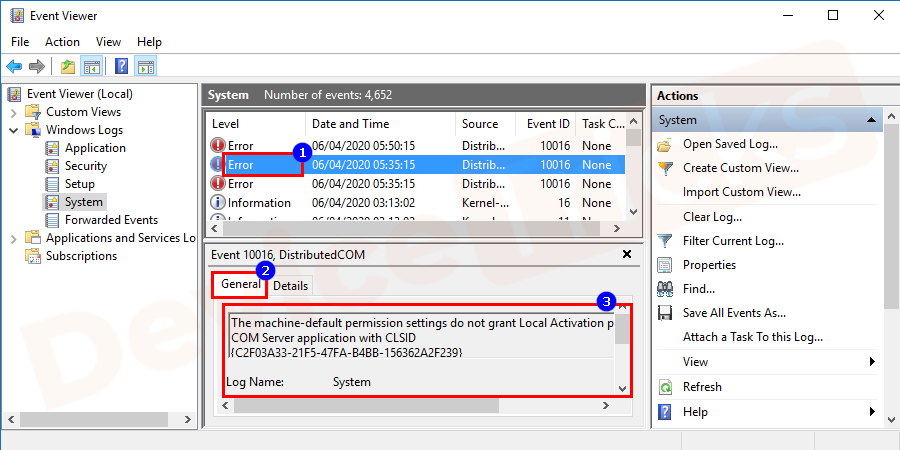Collapse the System section in Actions pane
This screenshot has height=450, width=900.
872,120
